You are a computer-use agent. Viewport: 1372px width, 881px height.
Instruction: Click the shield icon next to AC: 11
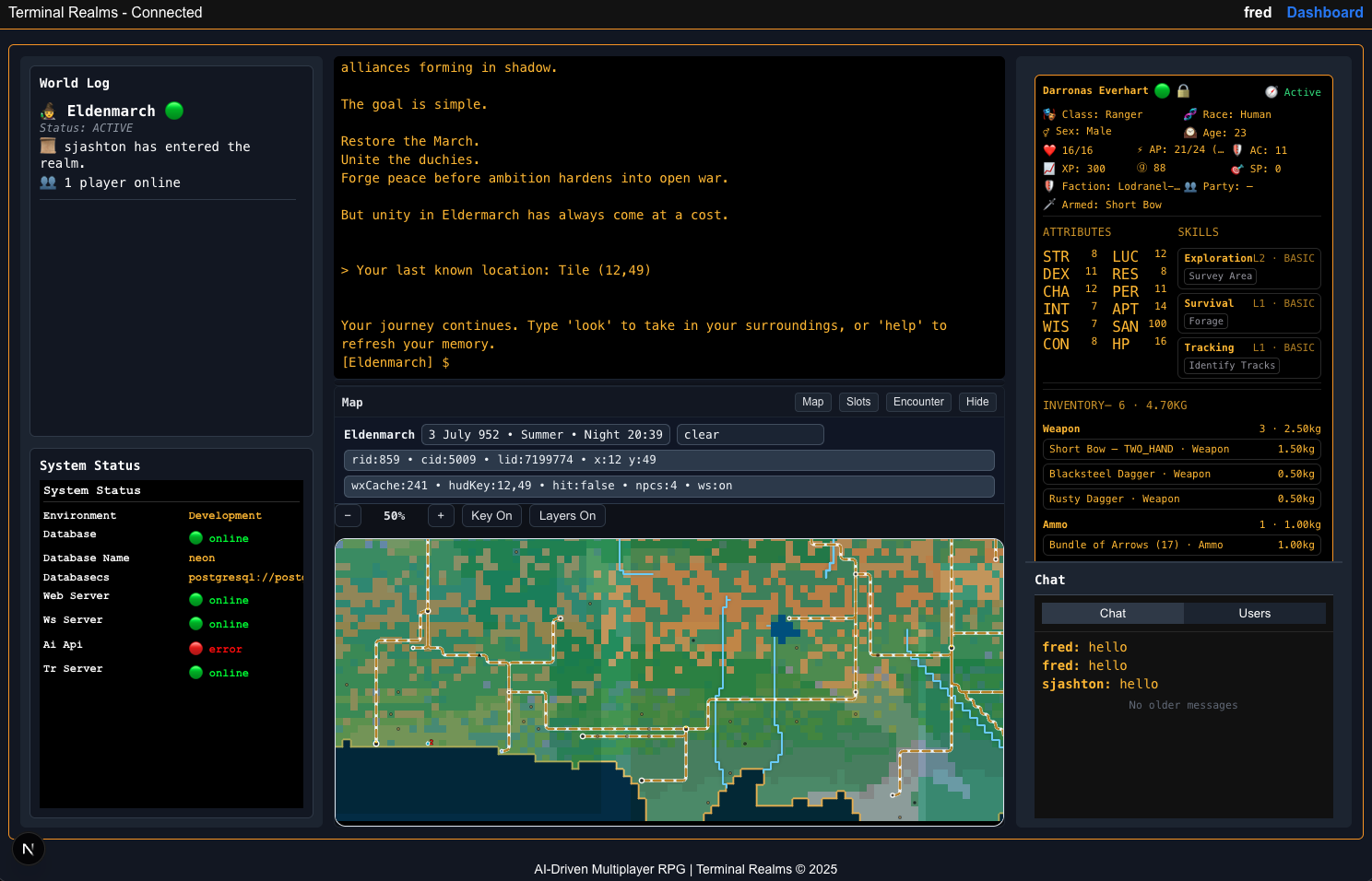coord(1236,149)
